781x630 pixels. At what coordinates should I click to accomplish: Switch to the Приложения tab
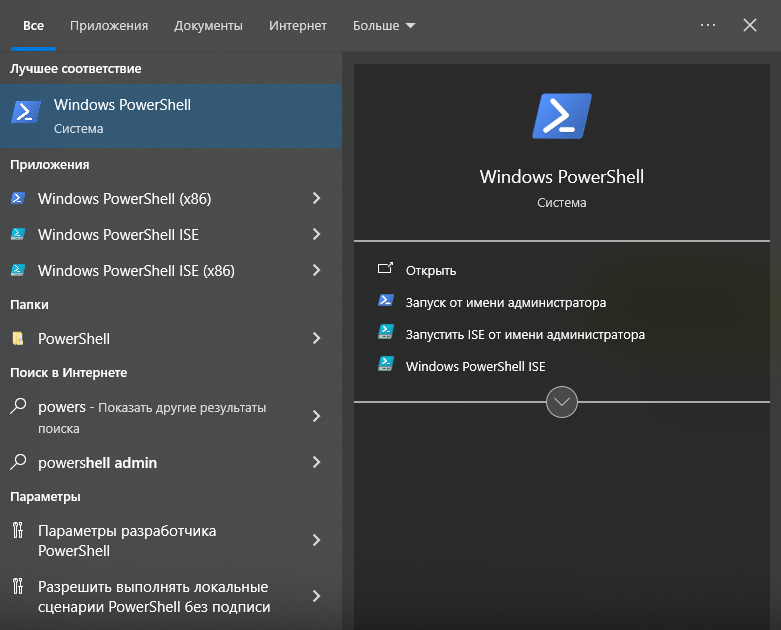(x=109, y=25)
